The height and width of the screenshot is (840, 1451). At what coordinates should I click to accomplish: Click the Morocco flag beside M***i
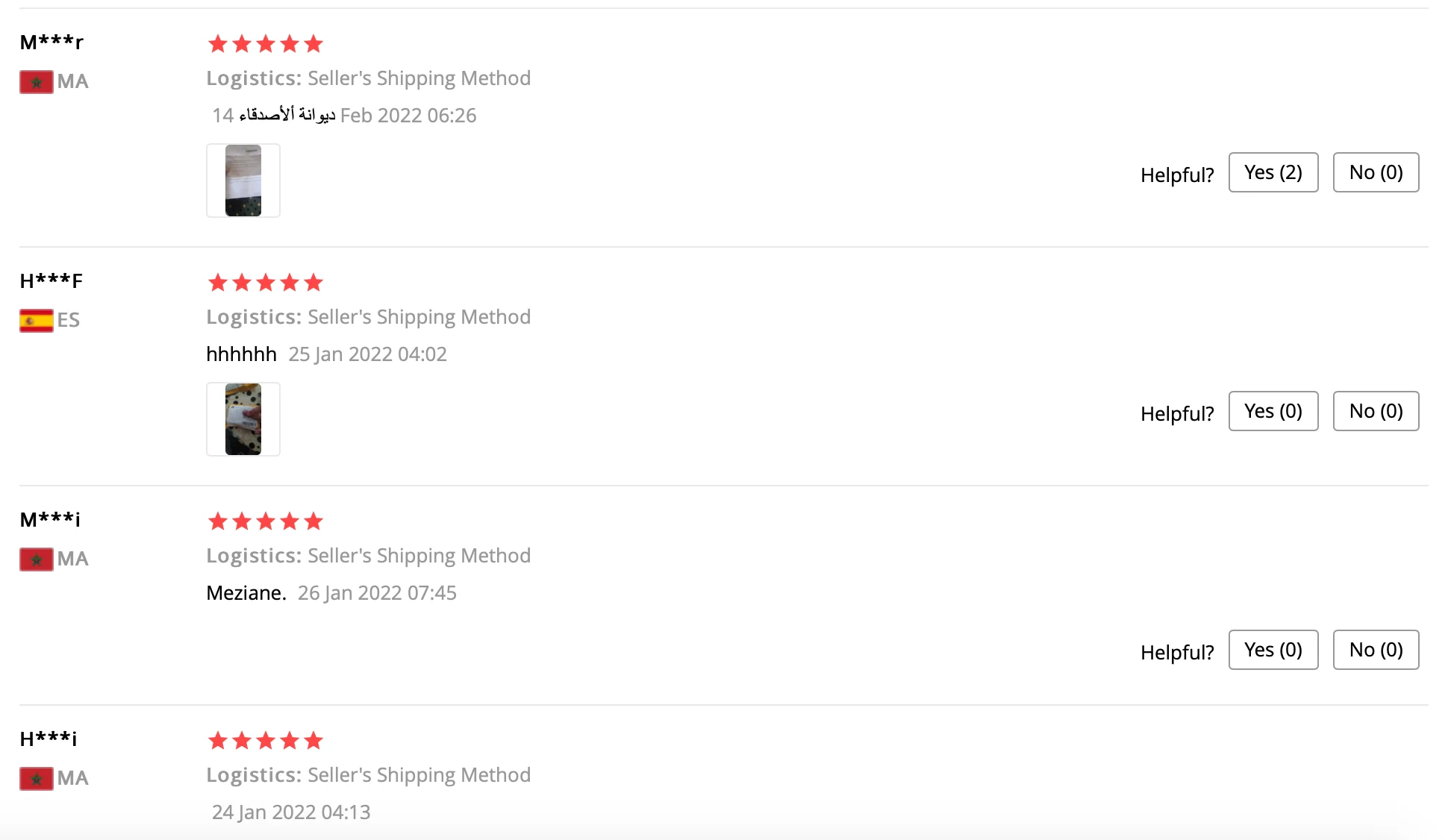(36, 559)
